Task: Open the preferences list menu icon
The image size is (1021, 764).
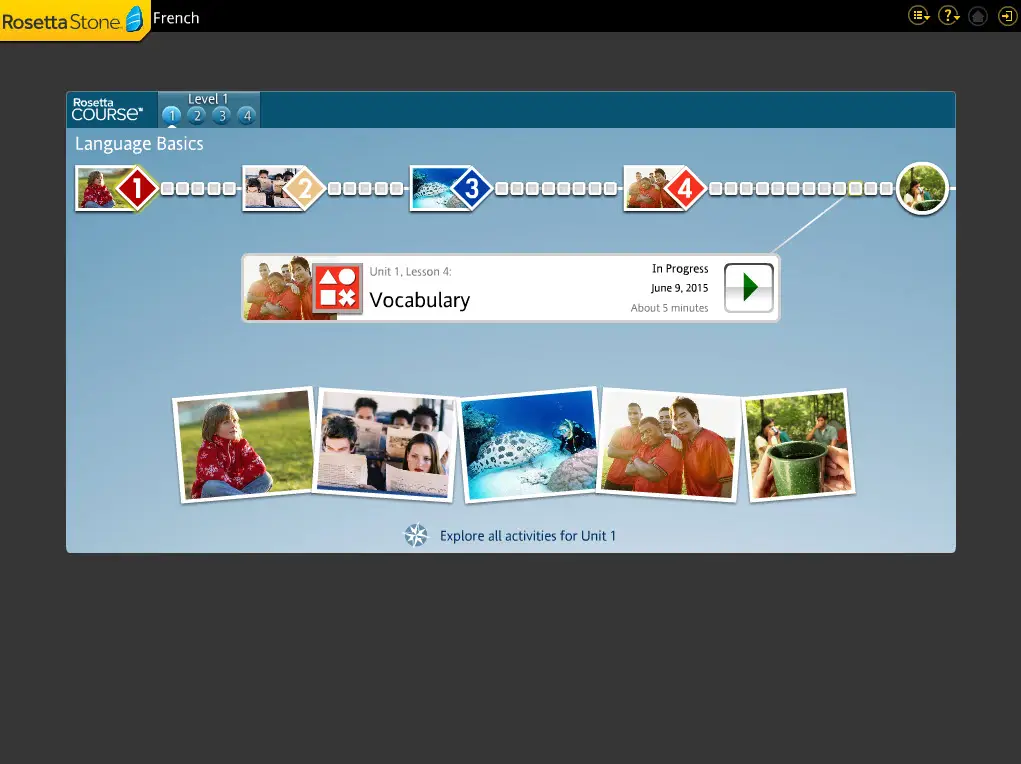Action: coord(919,16)
